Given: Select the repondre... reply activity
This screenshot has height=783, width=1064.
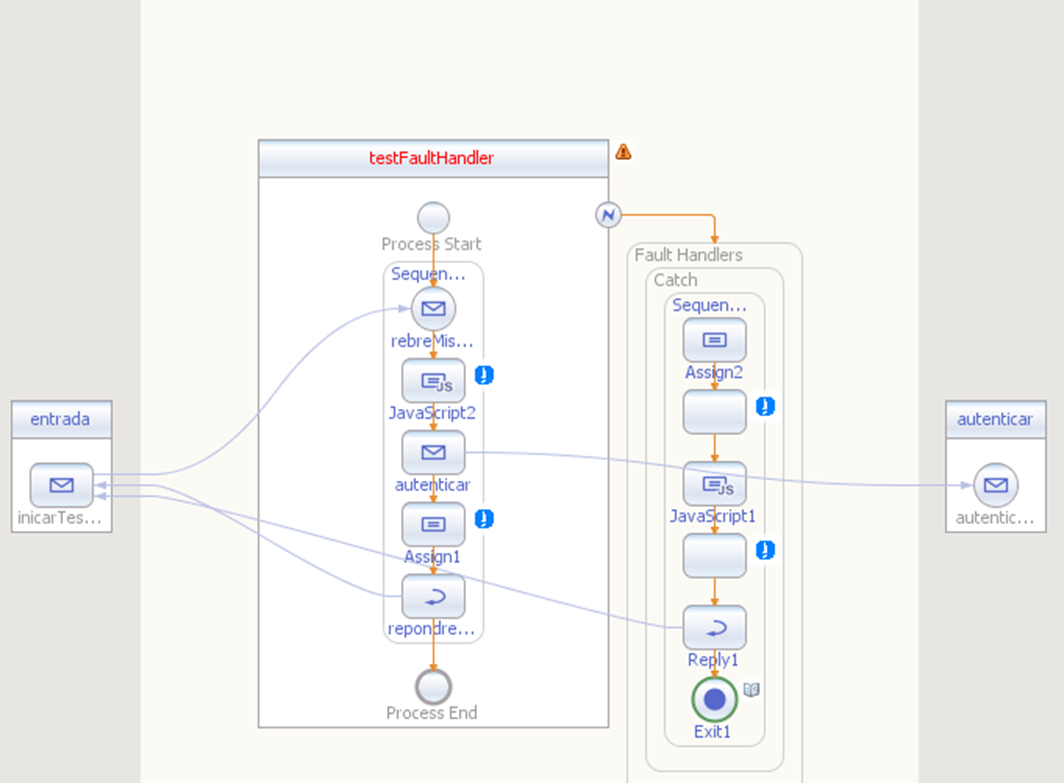Looking at the screenshot, I should 433,596.
